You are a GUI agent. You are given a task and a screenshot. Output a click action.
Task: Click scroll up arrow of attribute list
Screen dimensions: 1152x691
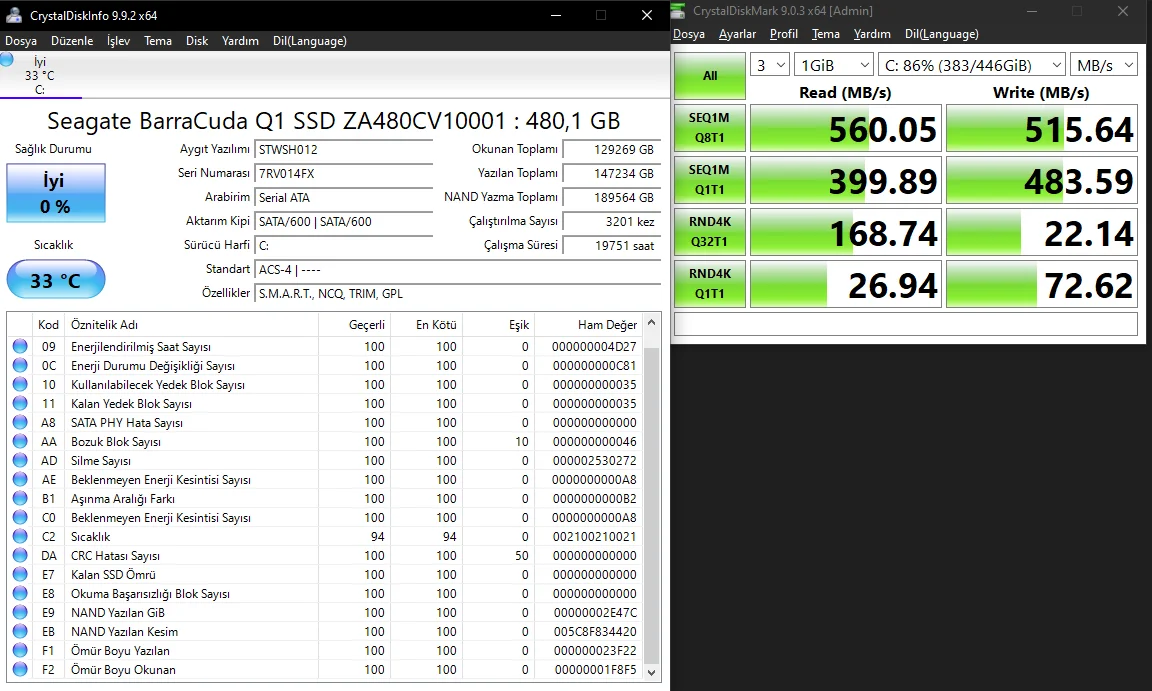click(x=652, y=323)
